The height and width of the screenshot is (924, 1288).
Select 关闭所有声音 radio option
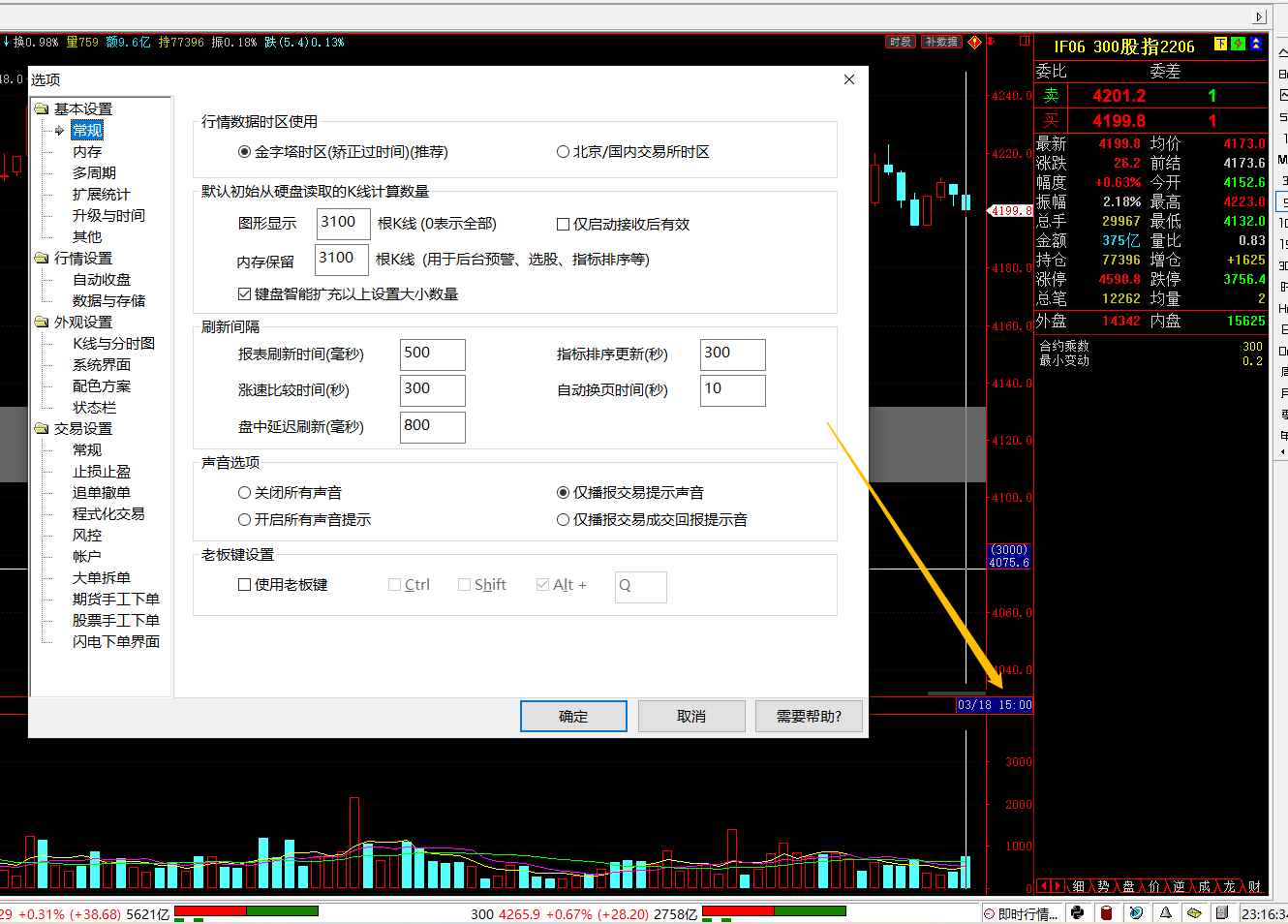pyautogui.click(x=290, y=492)
